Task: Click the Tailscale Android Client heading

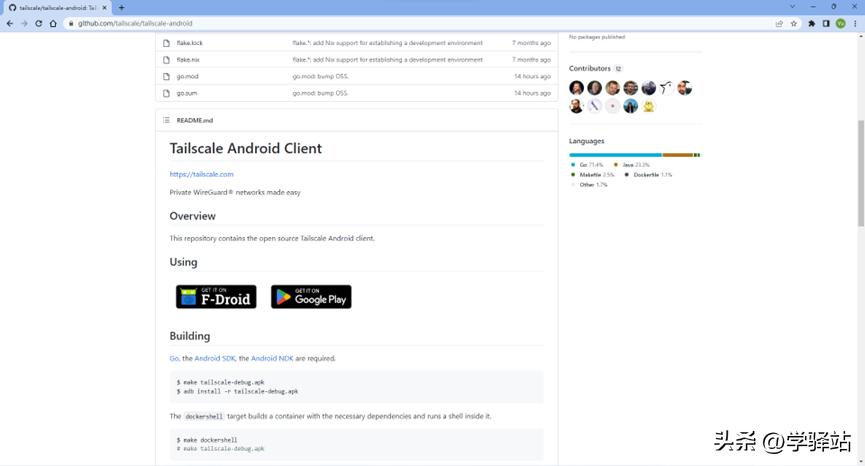Action: [245, 148]
